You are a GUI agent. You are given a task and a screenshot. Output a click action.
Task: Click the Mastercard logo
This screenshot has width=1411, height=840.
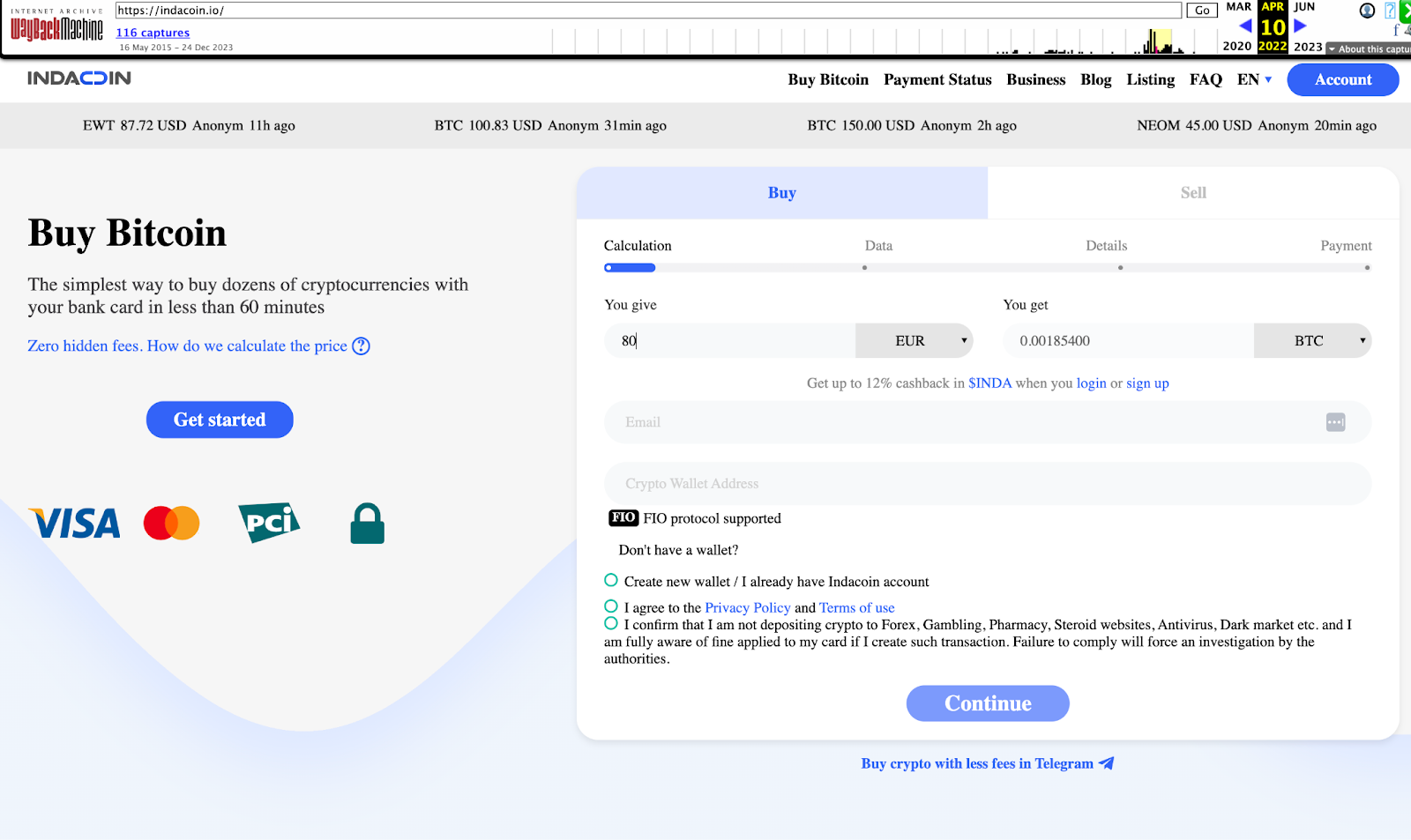(172, 523)
